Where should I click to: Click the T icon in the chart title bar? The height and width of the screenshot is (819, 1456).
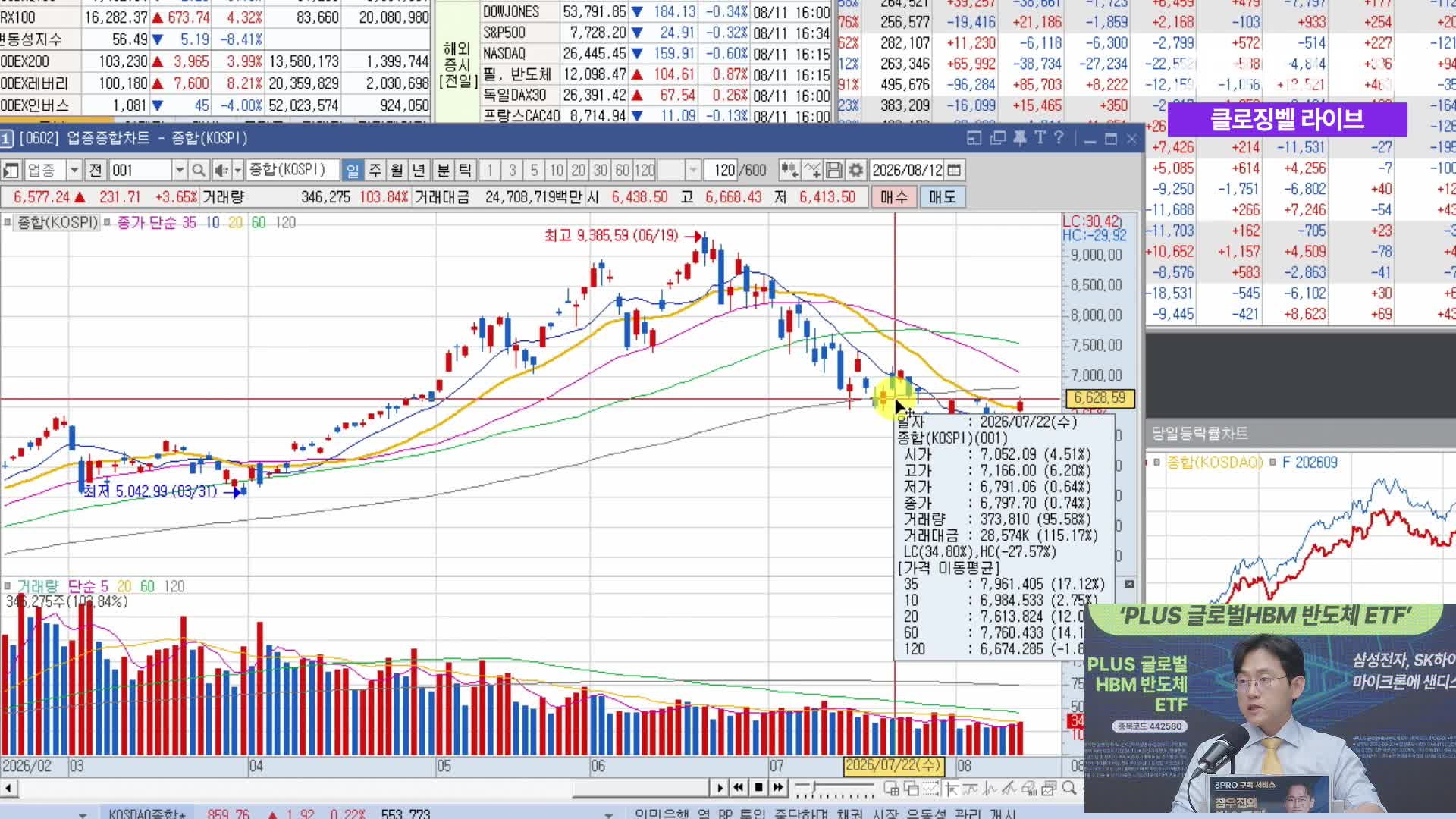point(1040,138)
